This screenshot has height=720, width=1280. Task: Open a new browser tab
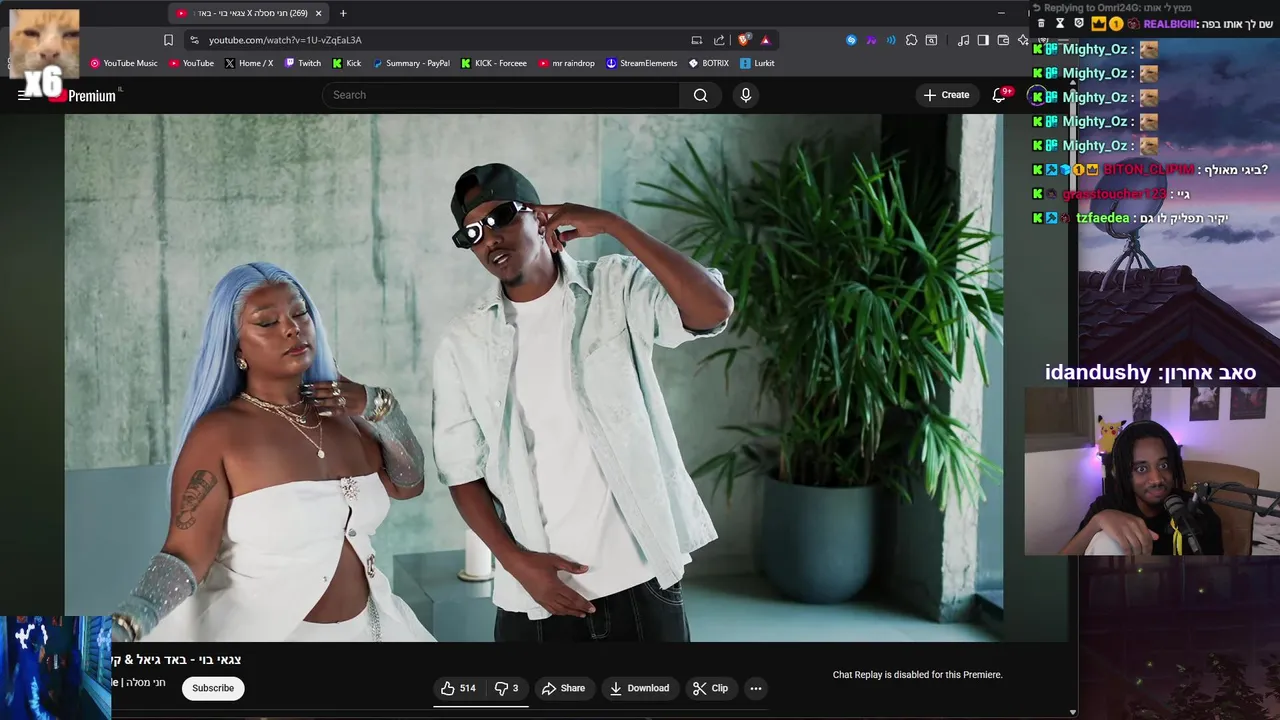tap(343, 13)
